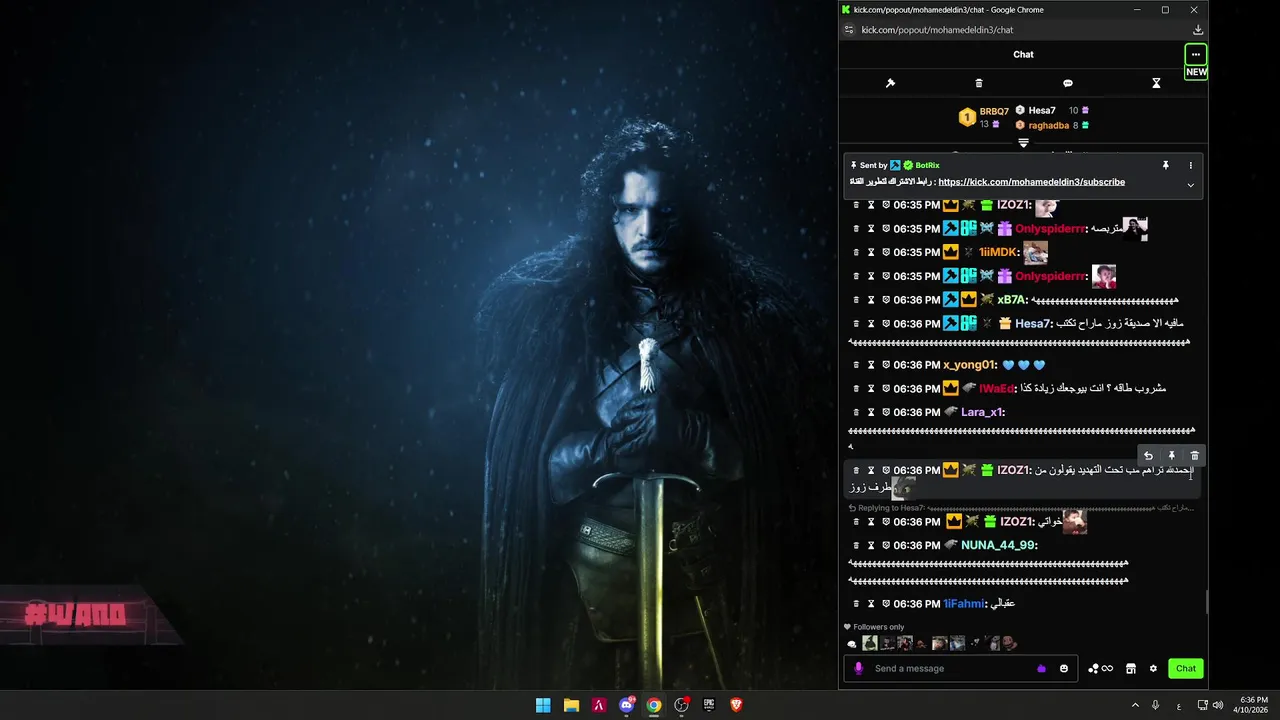1280x720 pixels.
Task: Click the clear chat trash icon in header toolbar
Action: pyautogui.click(x=979, y=83)
